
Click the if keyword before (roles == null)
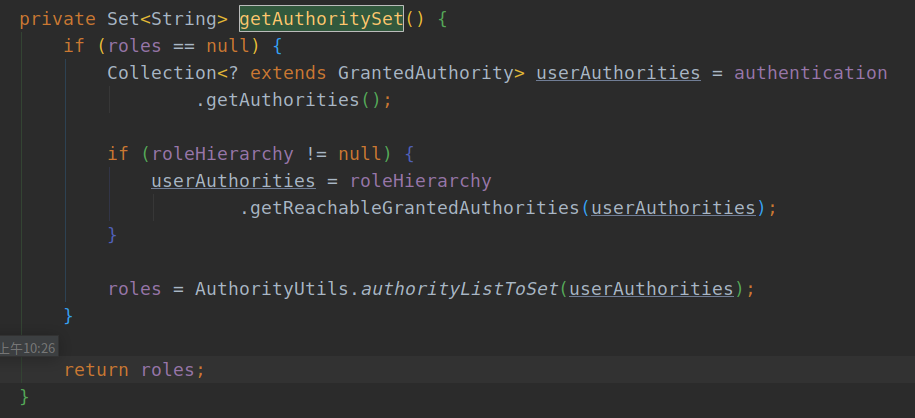74,46
